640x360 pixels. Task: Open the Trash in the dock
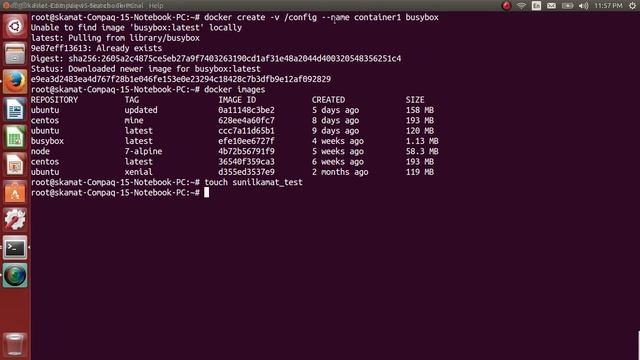click(15, 345)
